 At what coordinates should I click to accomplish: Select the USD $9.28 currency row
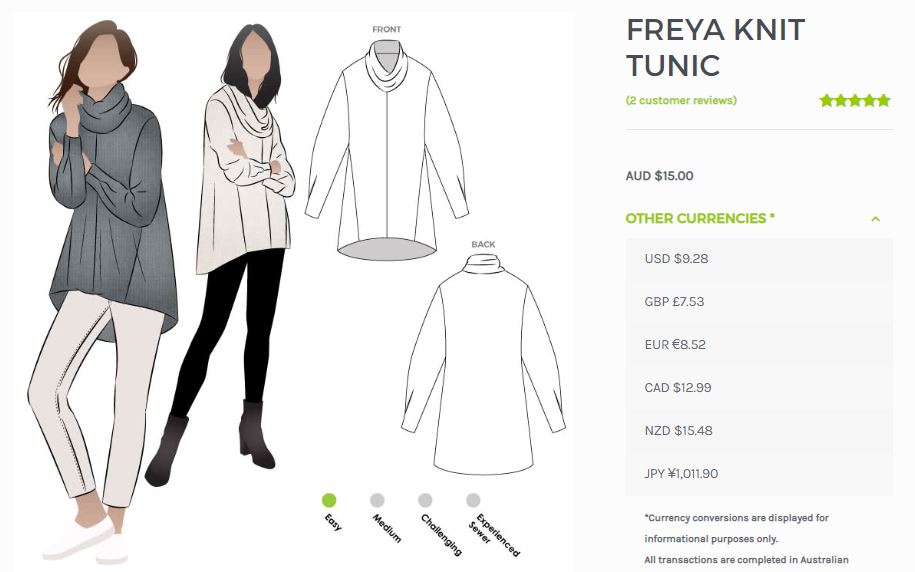pyautogui.click(x=759, y=259)
